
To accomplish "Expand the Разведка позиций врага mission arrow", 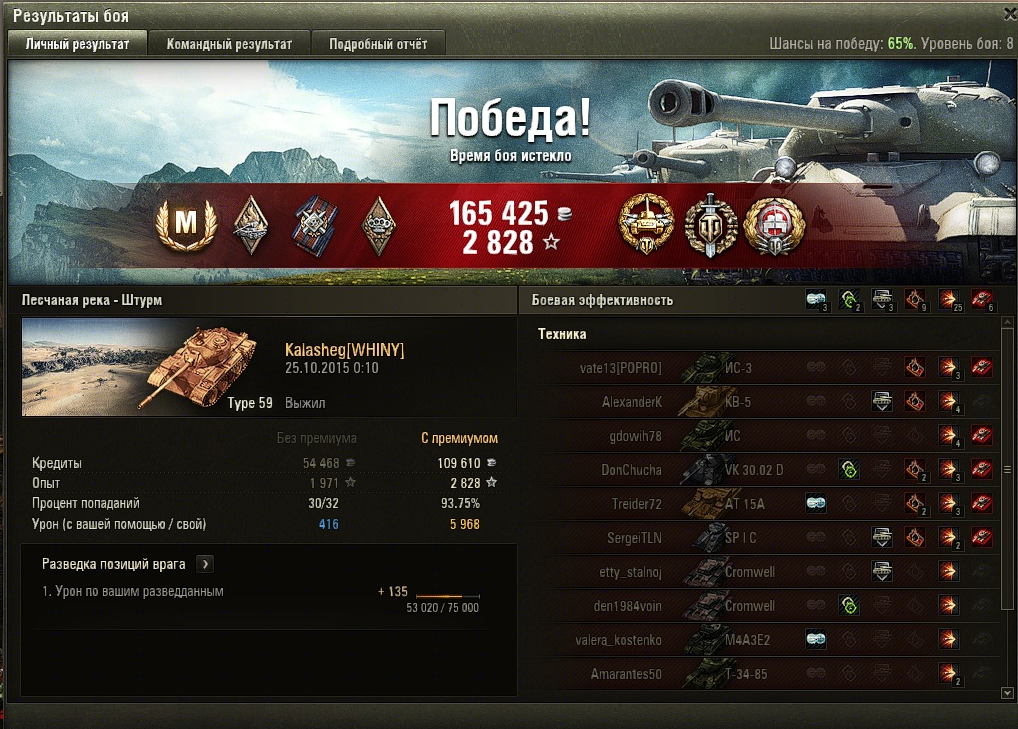I will 205,563.
